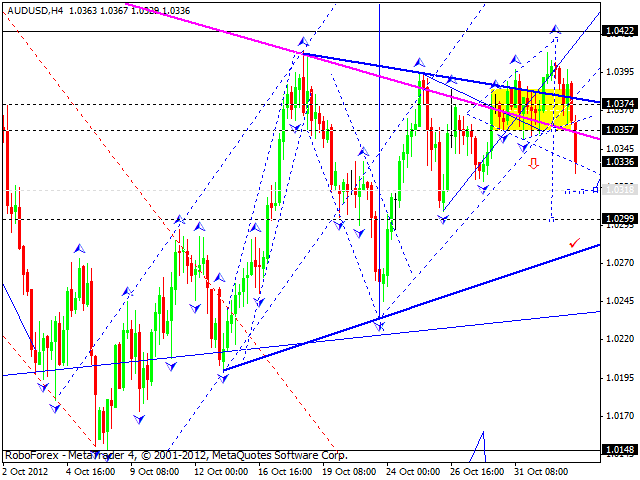Click the cross marker at vertical line bottom

pos(380,326)
